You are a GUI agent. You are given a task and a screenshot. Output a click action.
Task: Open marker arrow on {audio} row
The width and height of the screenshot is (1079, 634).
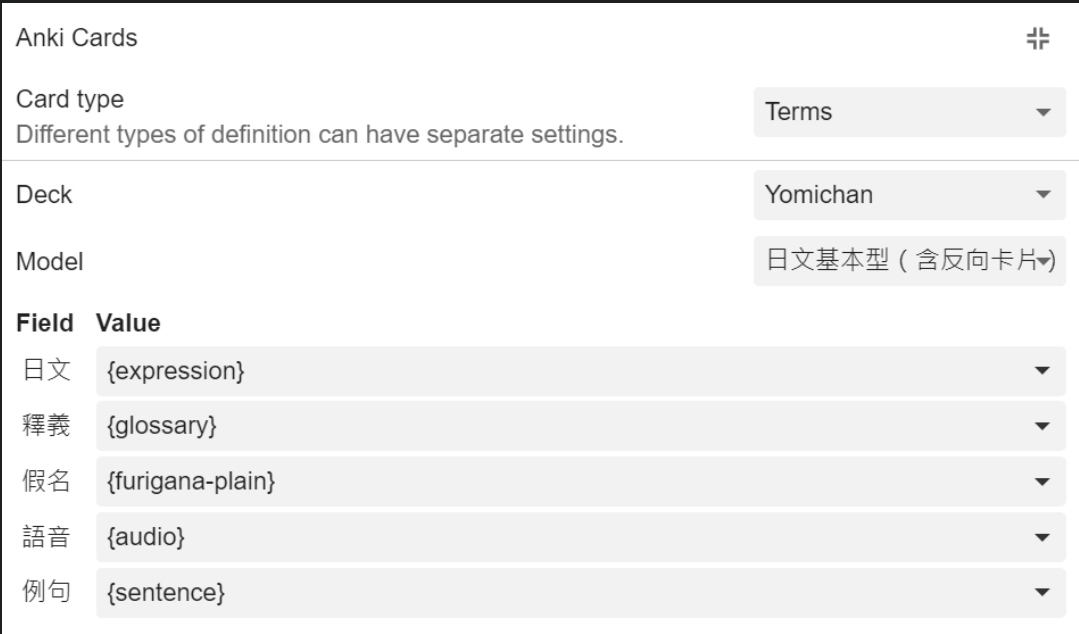(1043, 538)
